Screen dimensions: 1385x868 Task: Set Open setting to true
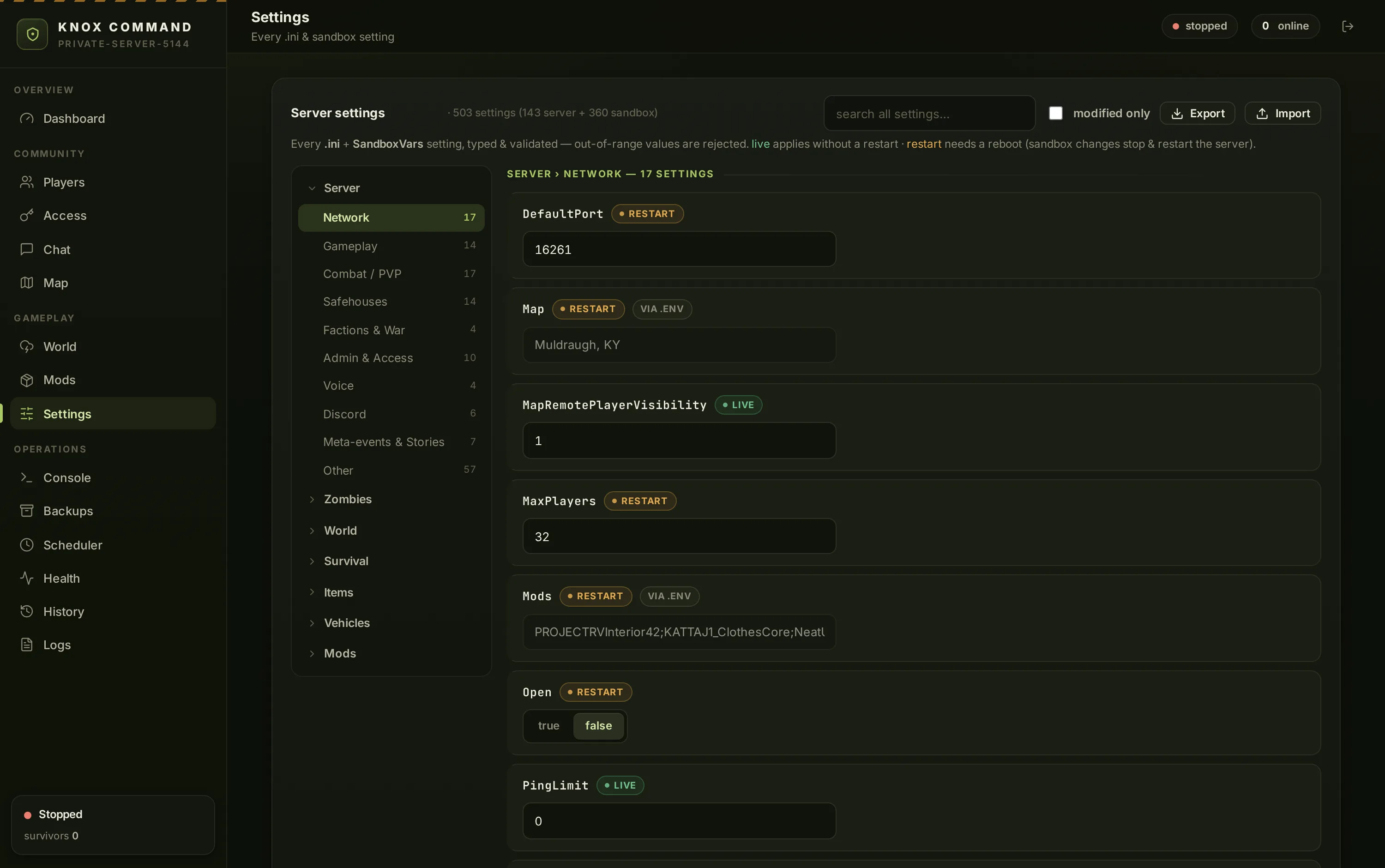(549, 726)
